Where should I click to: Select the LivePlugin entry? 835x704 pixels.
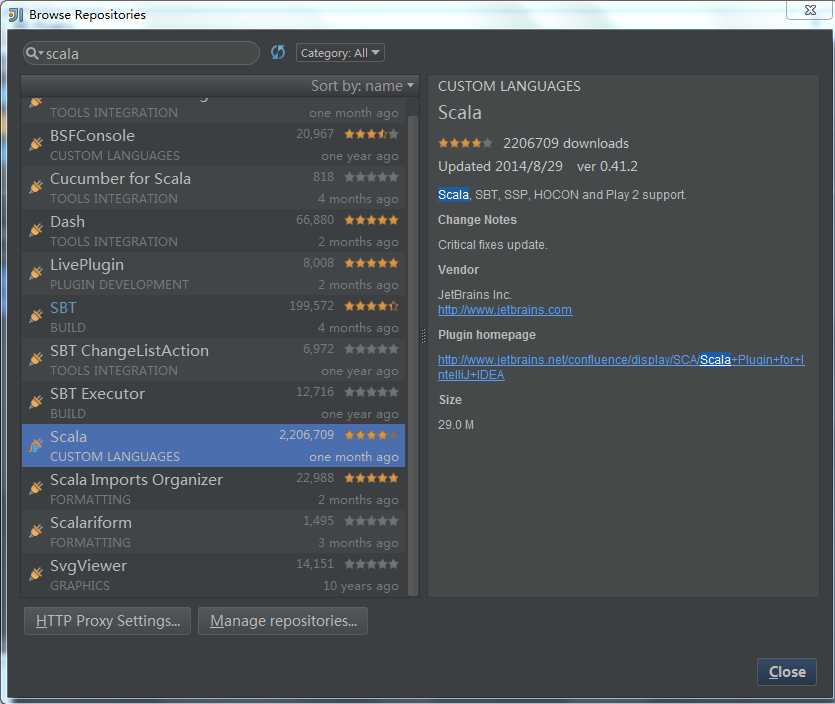(x=213, y=274)
